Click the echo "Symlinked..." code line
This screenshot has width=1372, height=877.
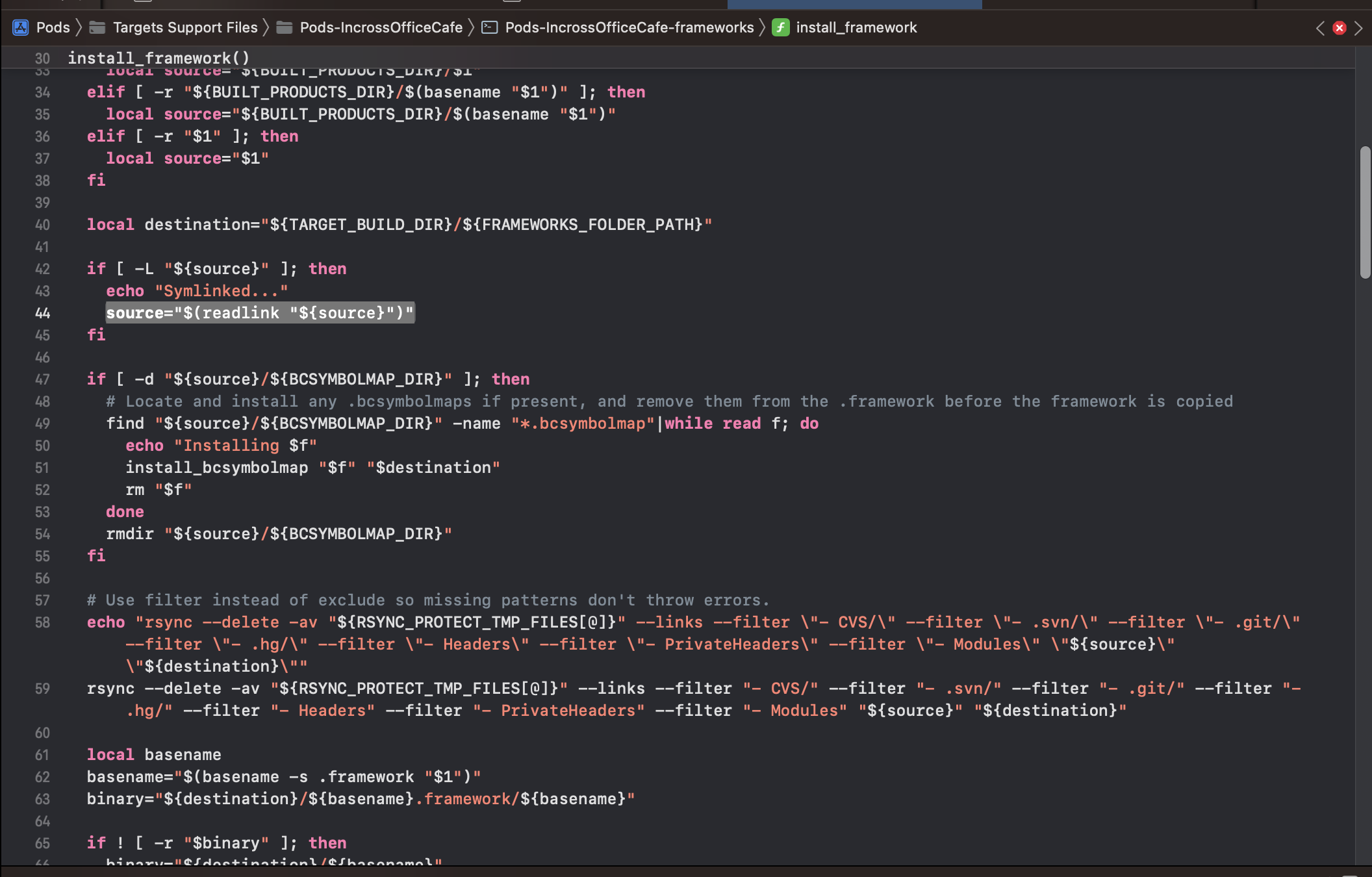coord(196,291)
